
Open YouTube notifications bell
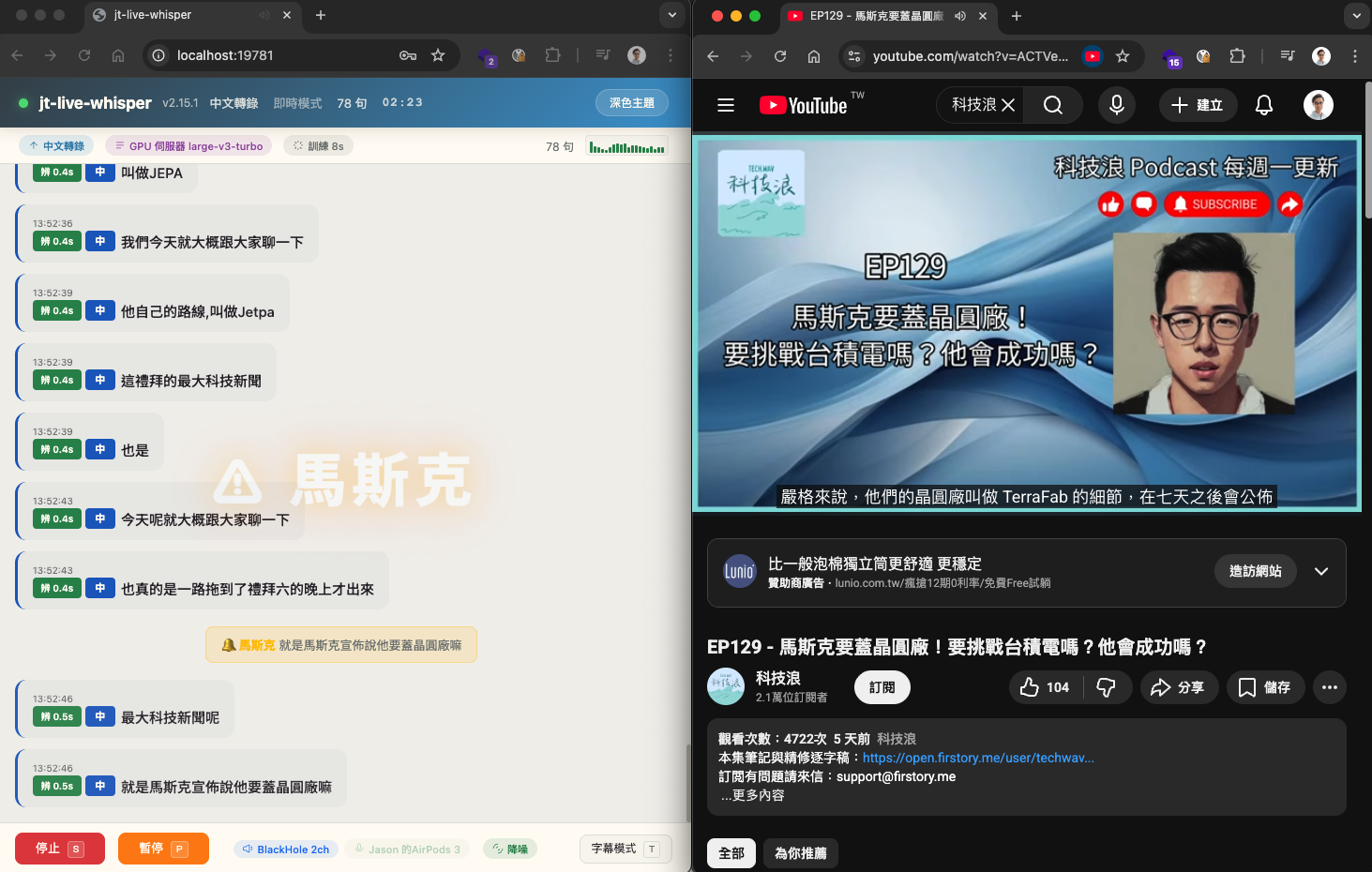[1264, 105]
